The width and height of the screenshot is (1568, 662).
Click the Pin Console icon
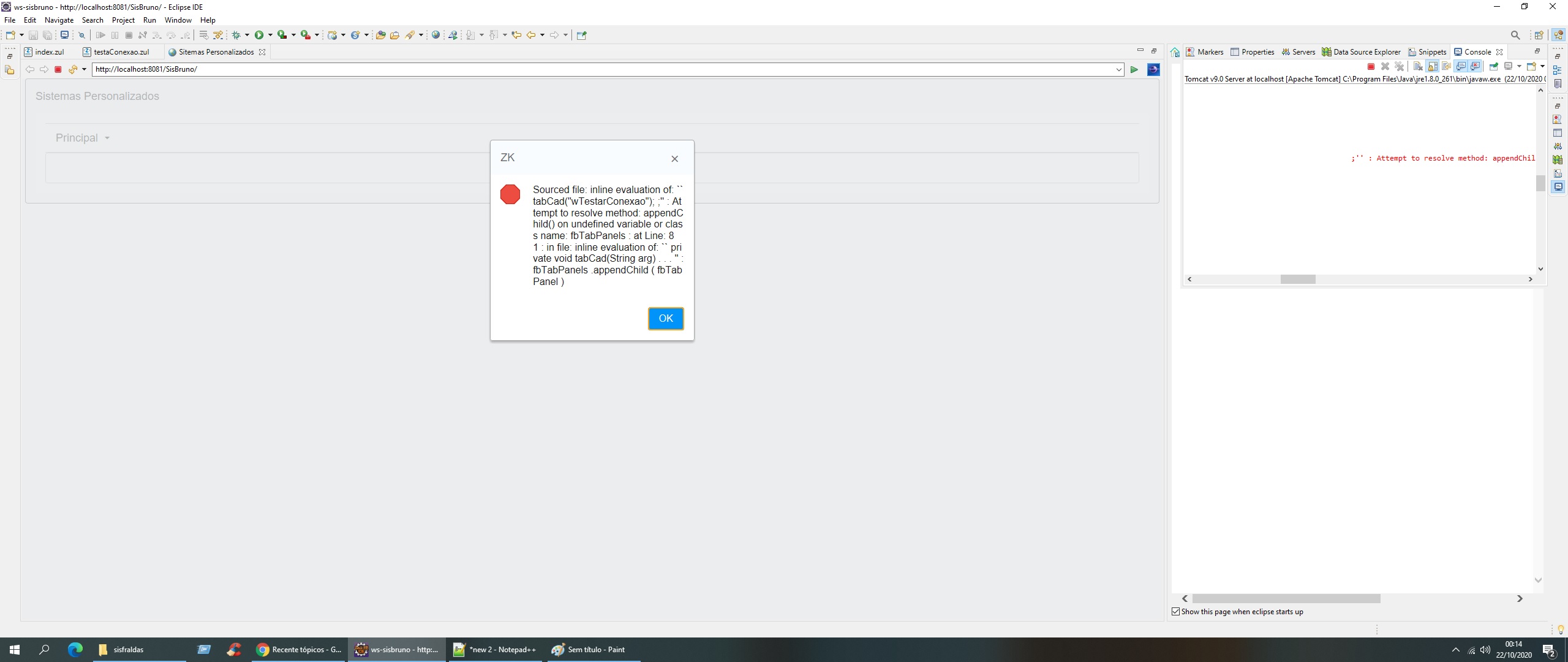tap(1493, 66)
